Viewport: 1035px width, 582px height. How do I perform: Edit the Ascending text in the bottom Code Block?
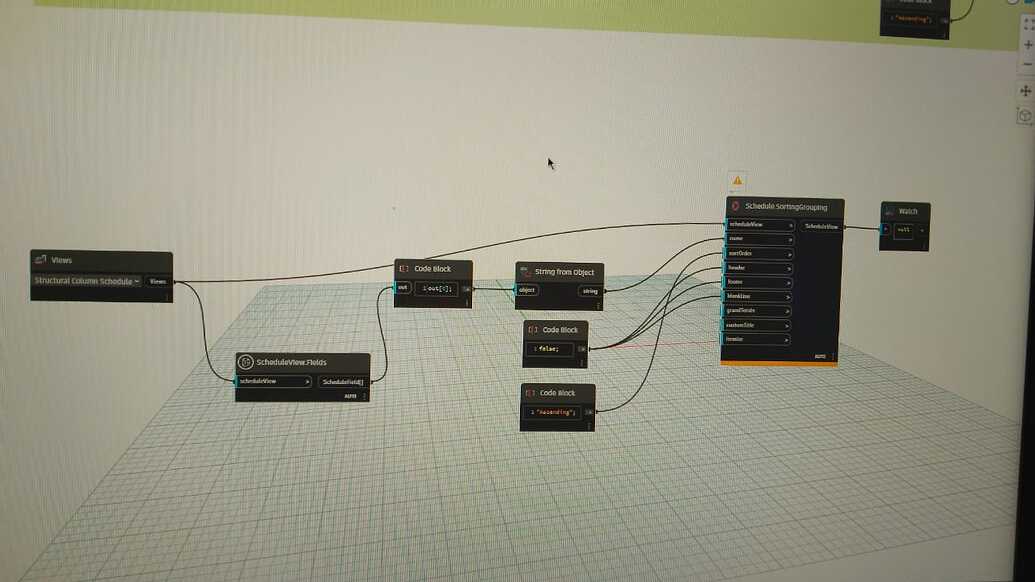click(x=555, y=412)
